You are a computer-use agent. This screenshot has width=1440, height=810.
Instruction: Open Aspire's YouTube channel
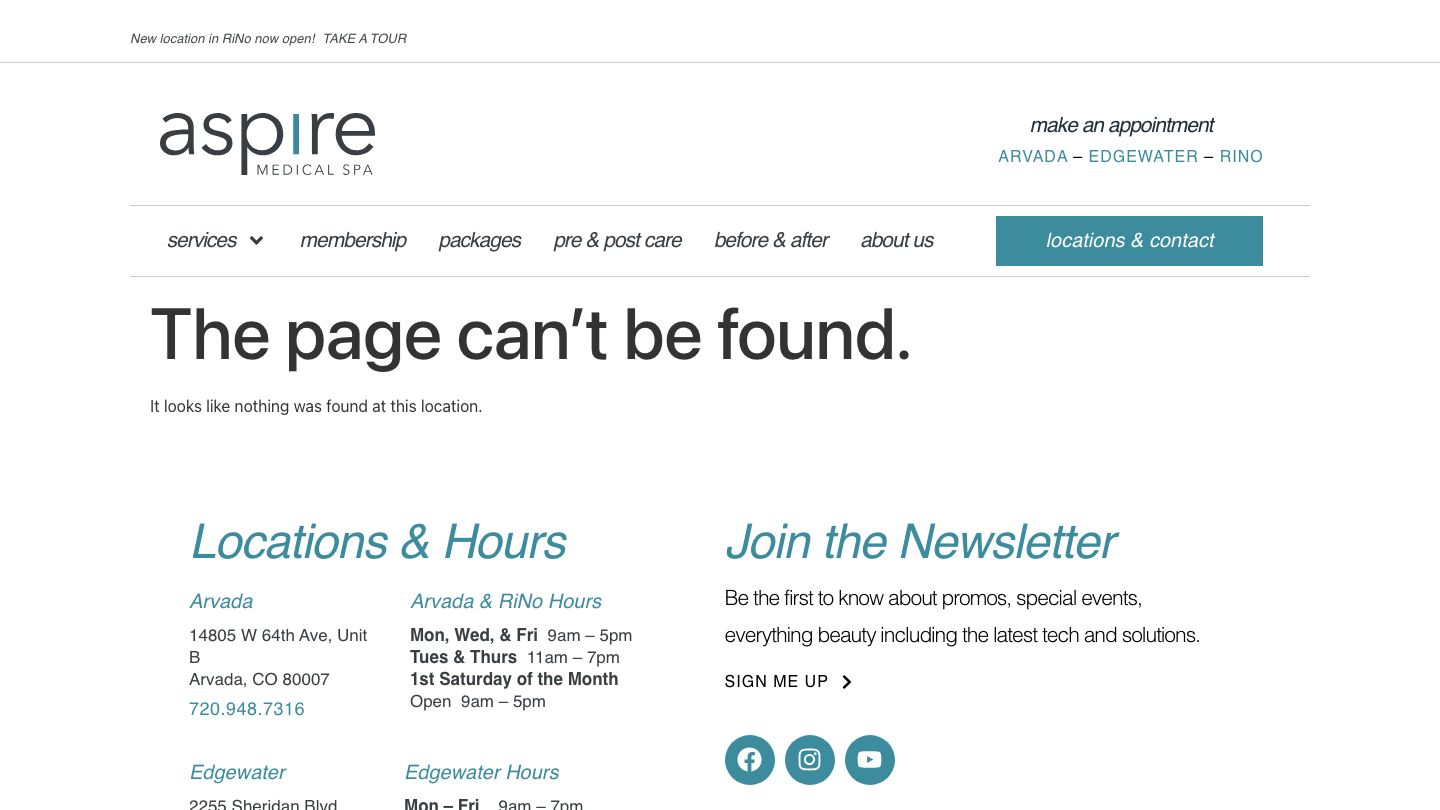(869, 760)
